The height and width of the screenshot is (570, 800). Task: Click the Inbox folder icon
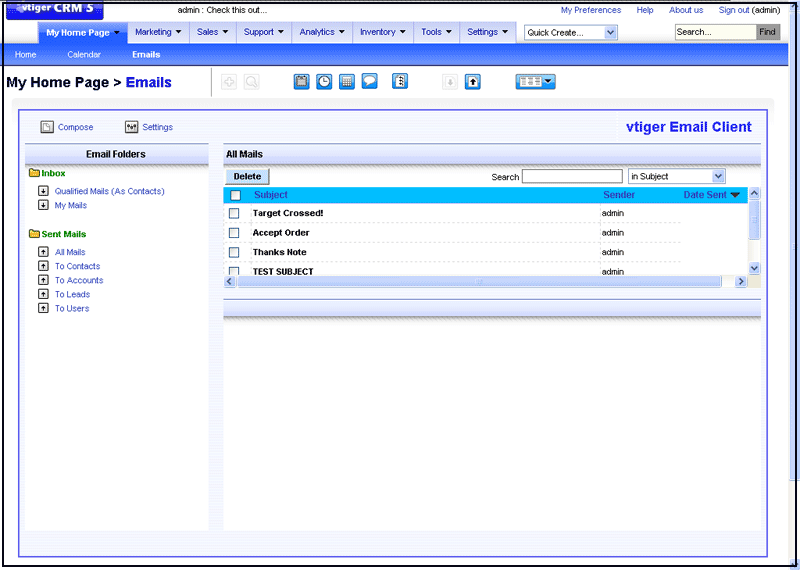pos(34,173)
